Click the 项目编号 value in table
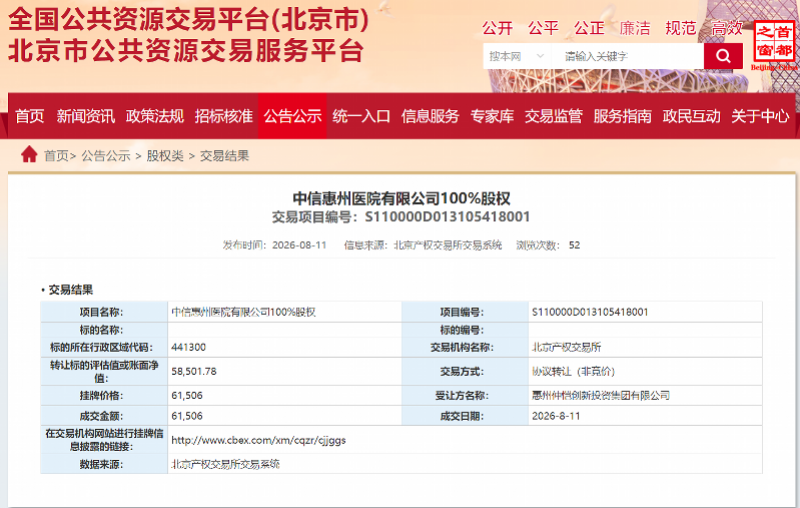 pos(590,312)
